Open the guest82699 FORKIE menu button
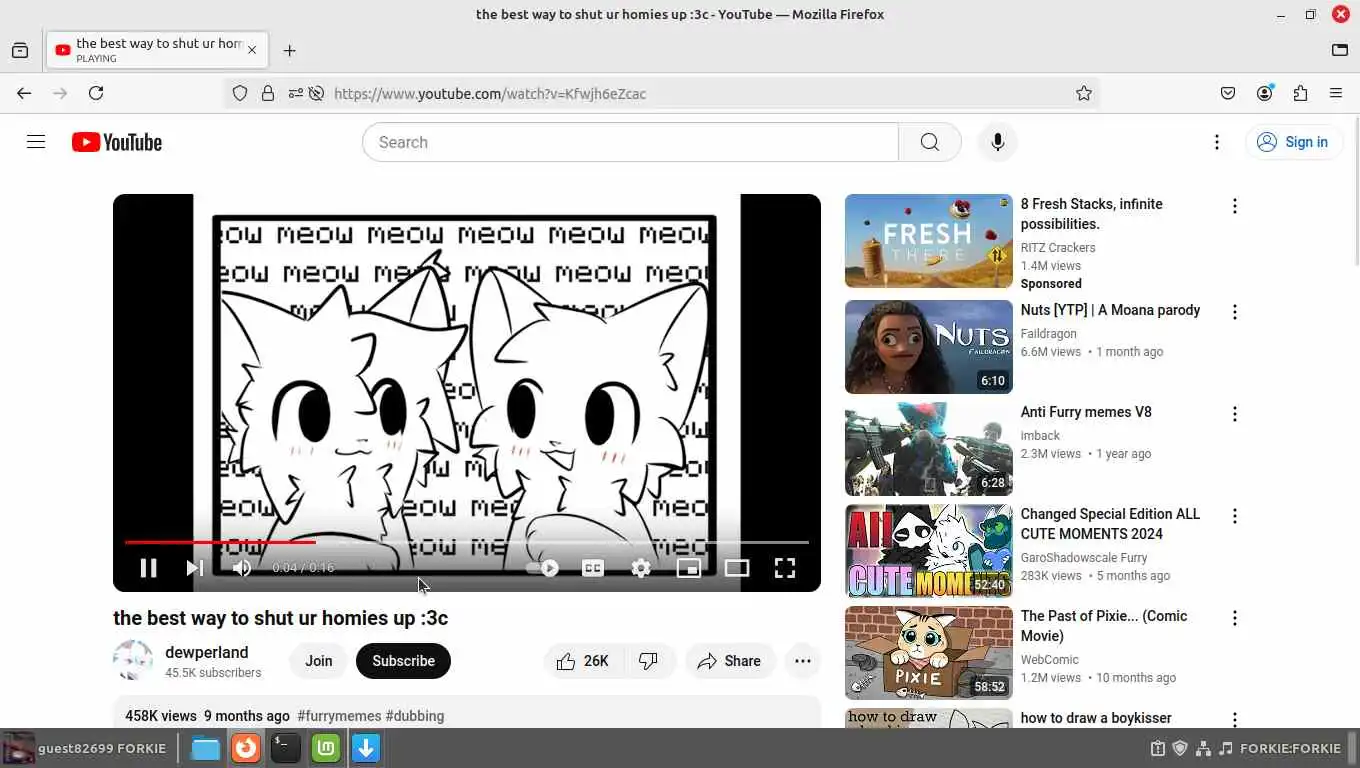 tap(85, 748)
